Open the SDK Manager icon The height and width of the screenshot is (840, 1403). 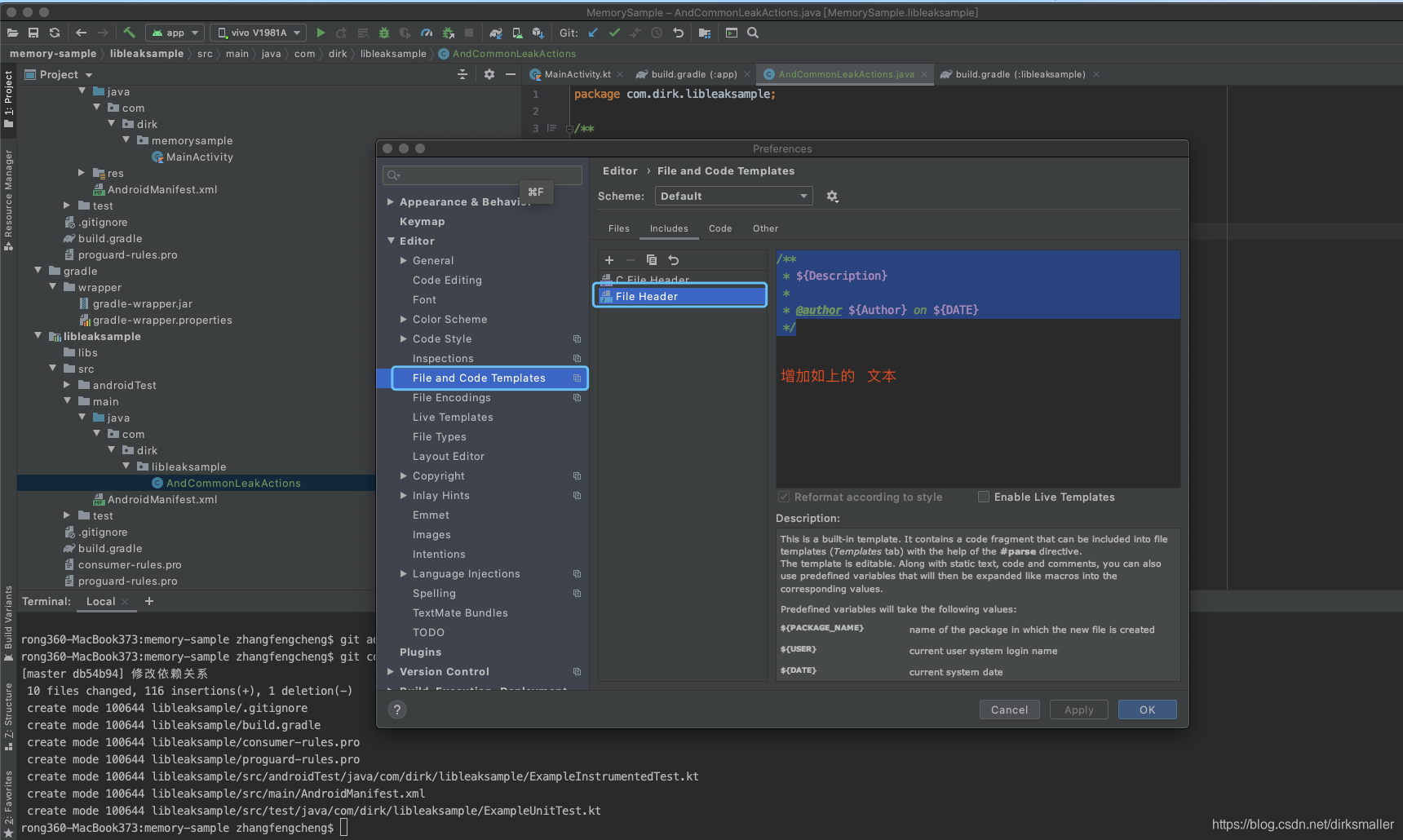coord(538,33)
